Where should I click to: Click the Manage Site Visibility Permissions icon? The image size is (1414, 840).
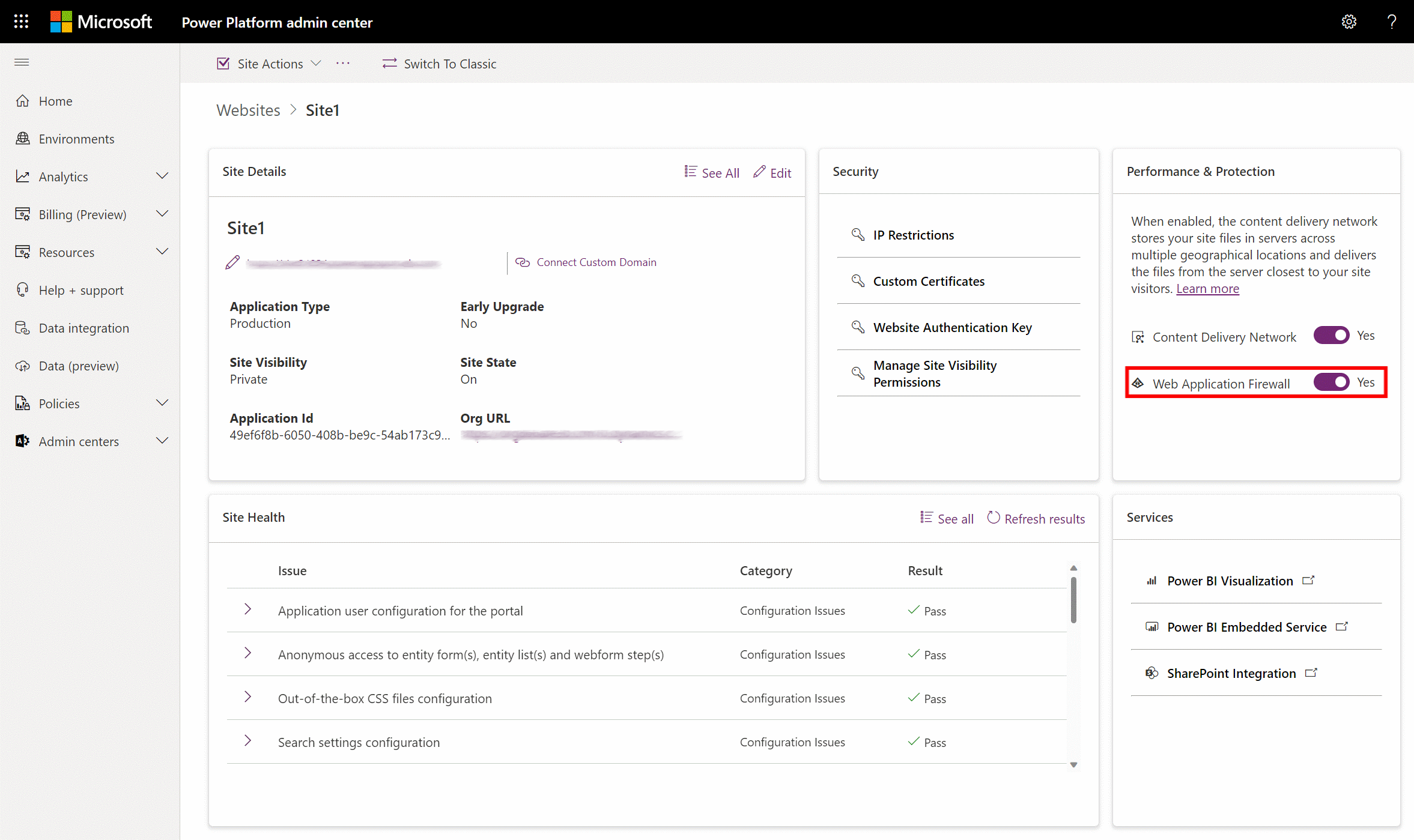click(857, 372)
